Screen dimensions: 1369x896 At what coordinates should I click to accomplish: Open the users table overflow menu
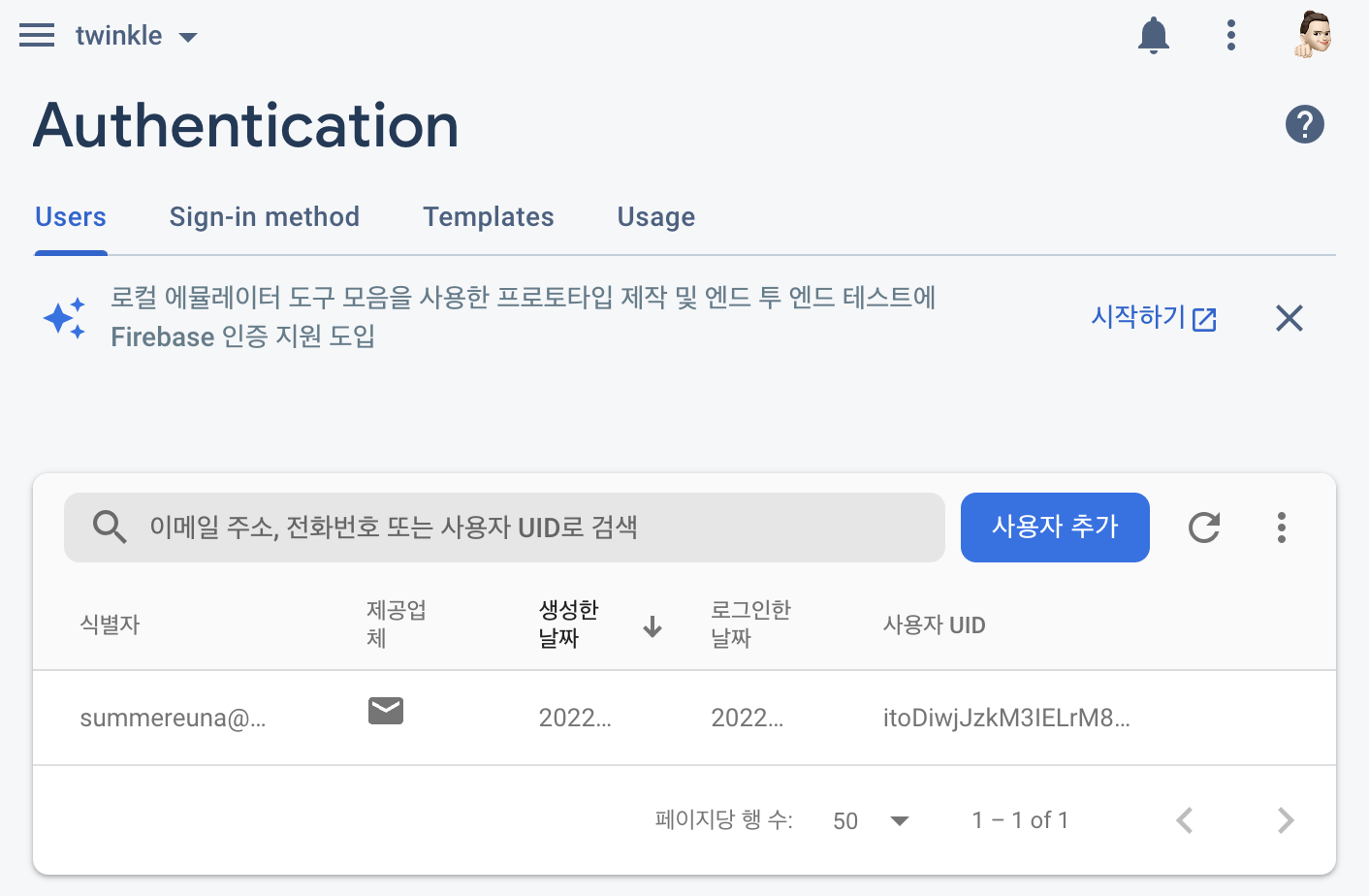pyautogui.click(x=1282, y=528)
